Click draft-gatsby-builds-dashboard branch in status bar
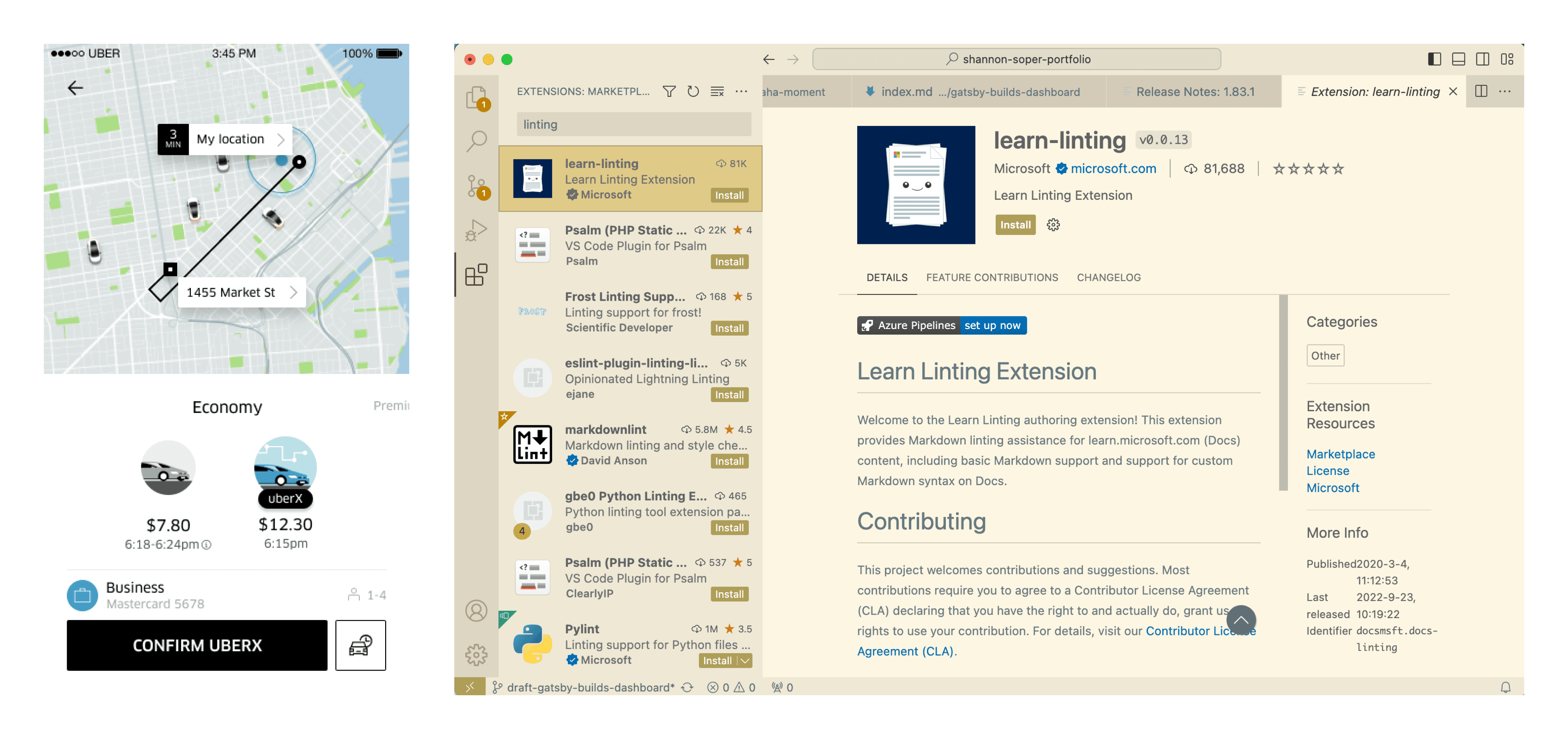 point(583,687)
